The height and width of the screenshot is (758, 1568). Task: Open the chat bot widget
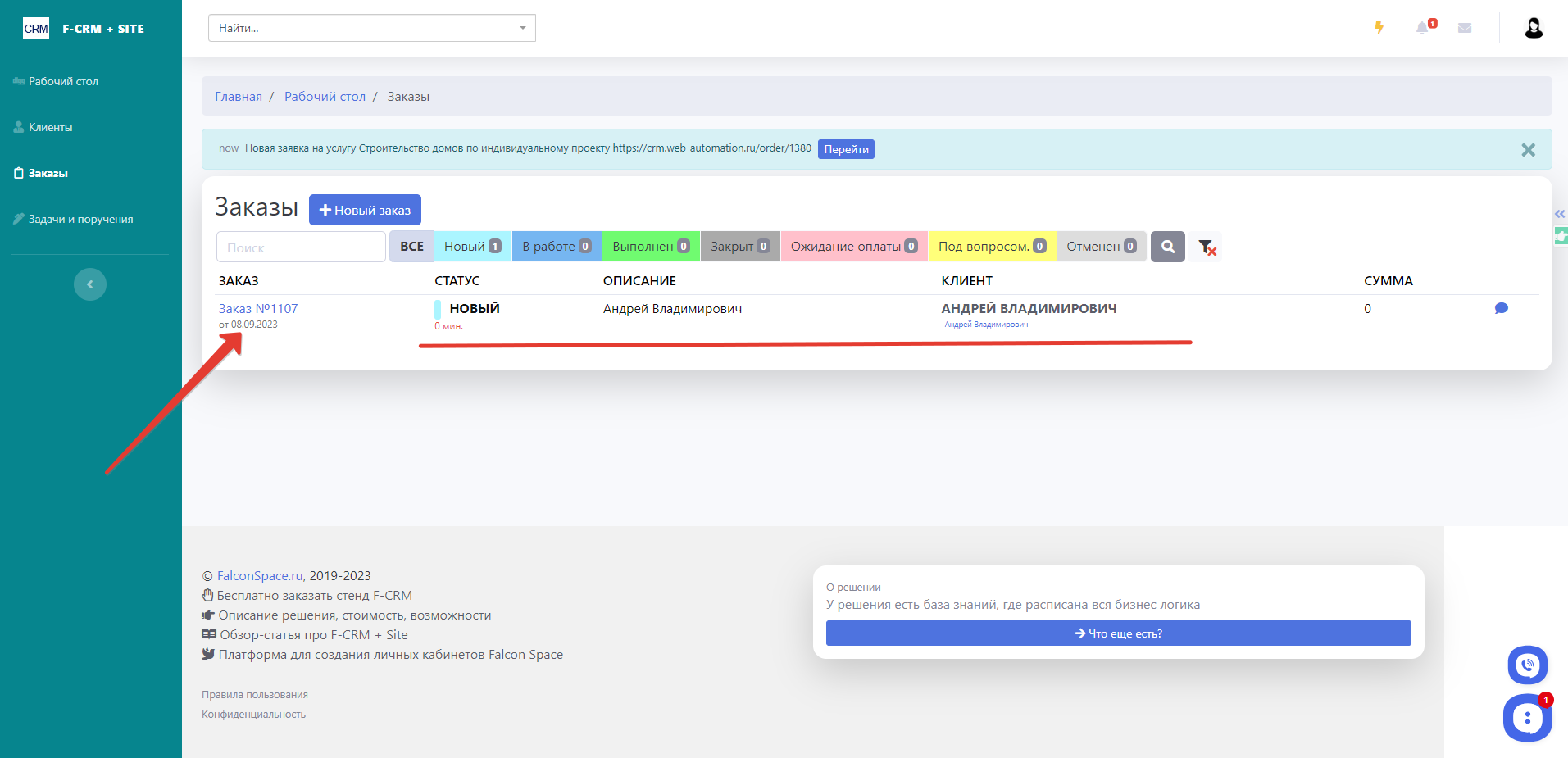(1527, 719)
